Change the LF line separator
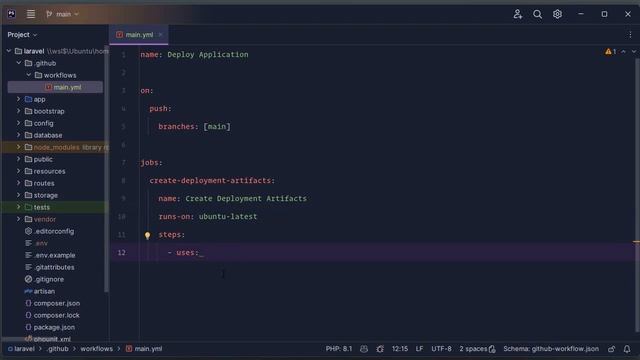The width and height of the screenshot is (640, 360). [419, 349]
